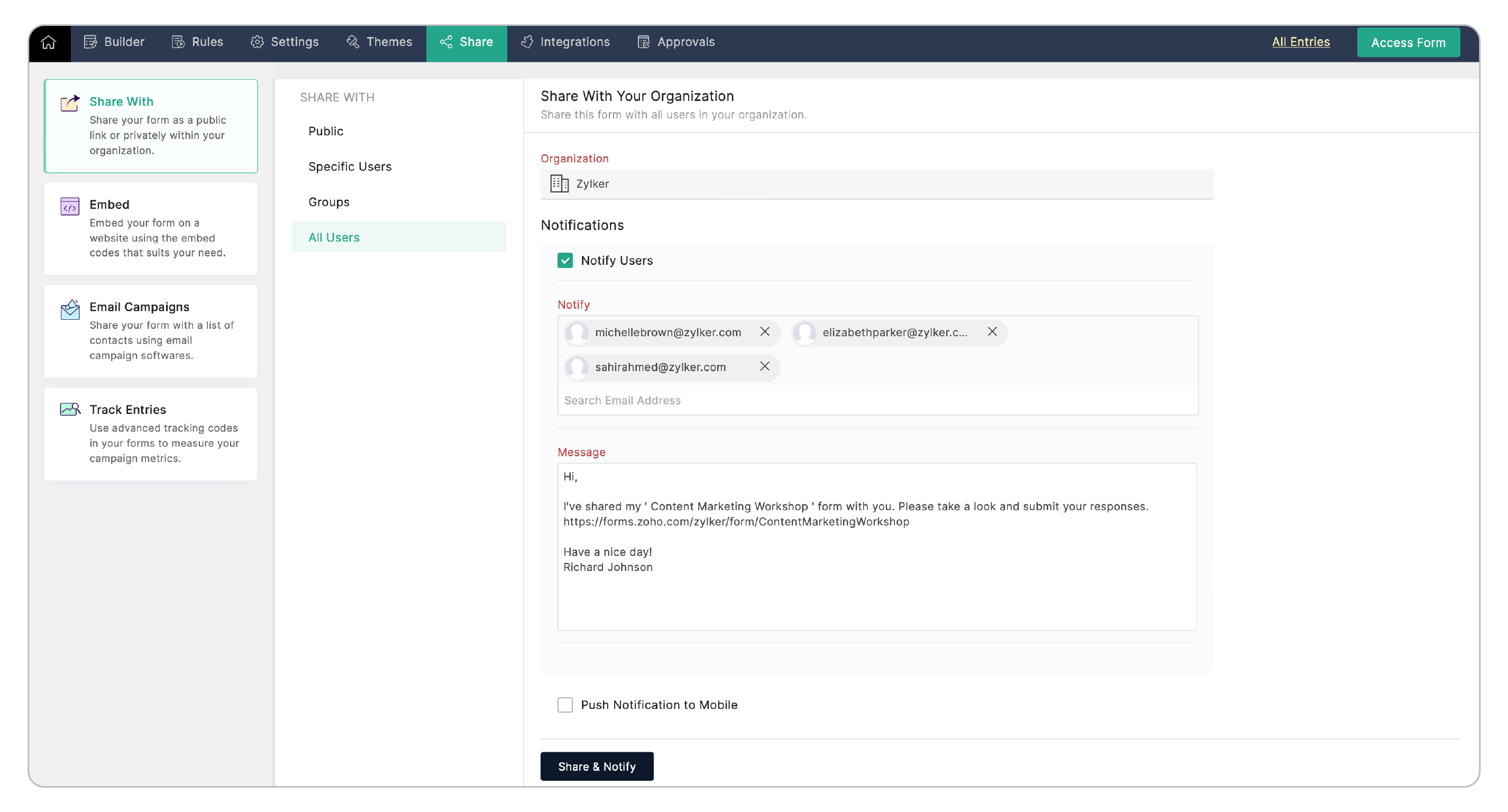Click the home icon in the top bar

(x=49, y=42)
